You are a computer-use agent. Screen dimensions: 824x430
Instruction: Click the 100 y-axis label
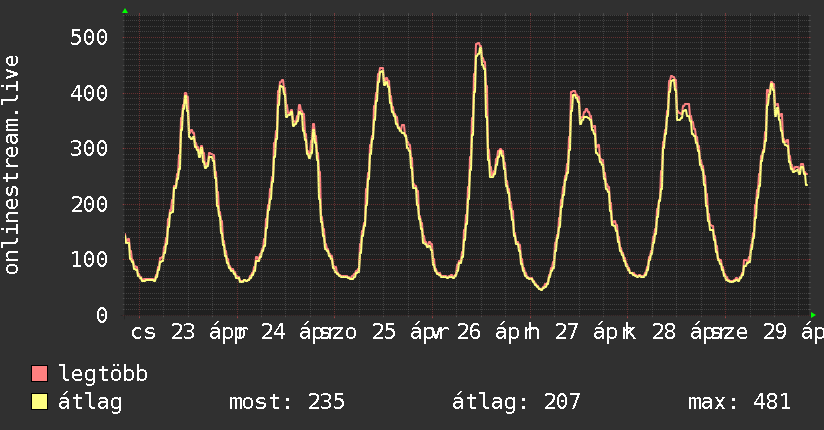[x=89, y=259]
